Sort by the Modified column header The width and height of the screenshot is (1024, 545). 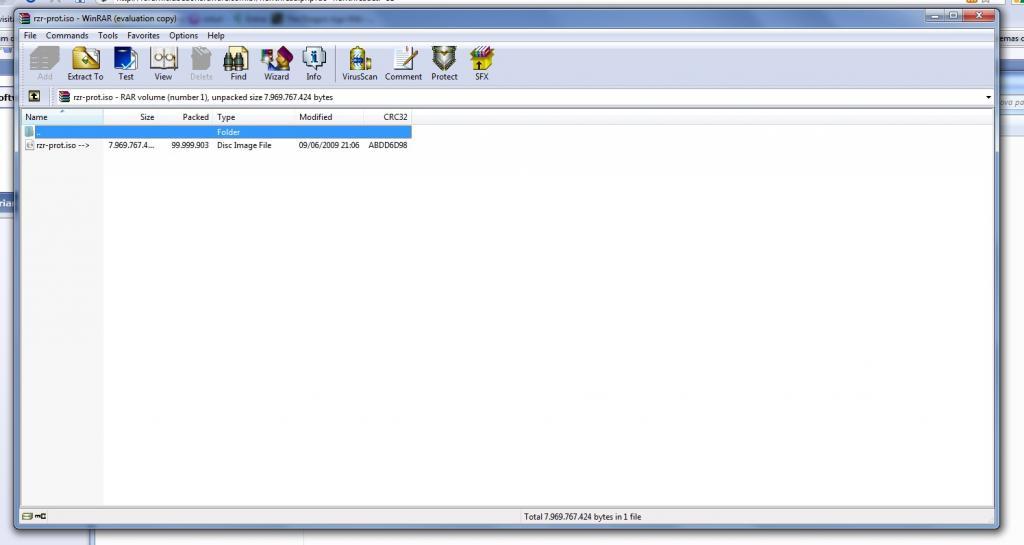pyautogui.click(x=329, y=117)
